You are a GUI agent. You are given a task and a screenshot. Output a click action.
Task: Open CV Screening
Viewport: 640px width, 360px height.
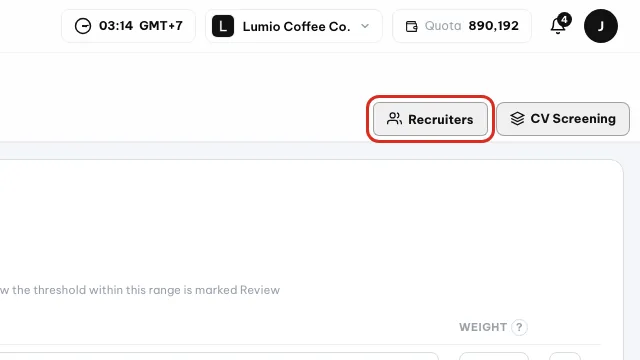pos(563,119)
